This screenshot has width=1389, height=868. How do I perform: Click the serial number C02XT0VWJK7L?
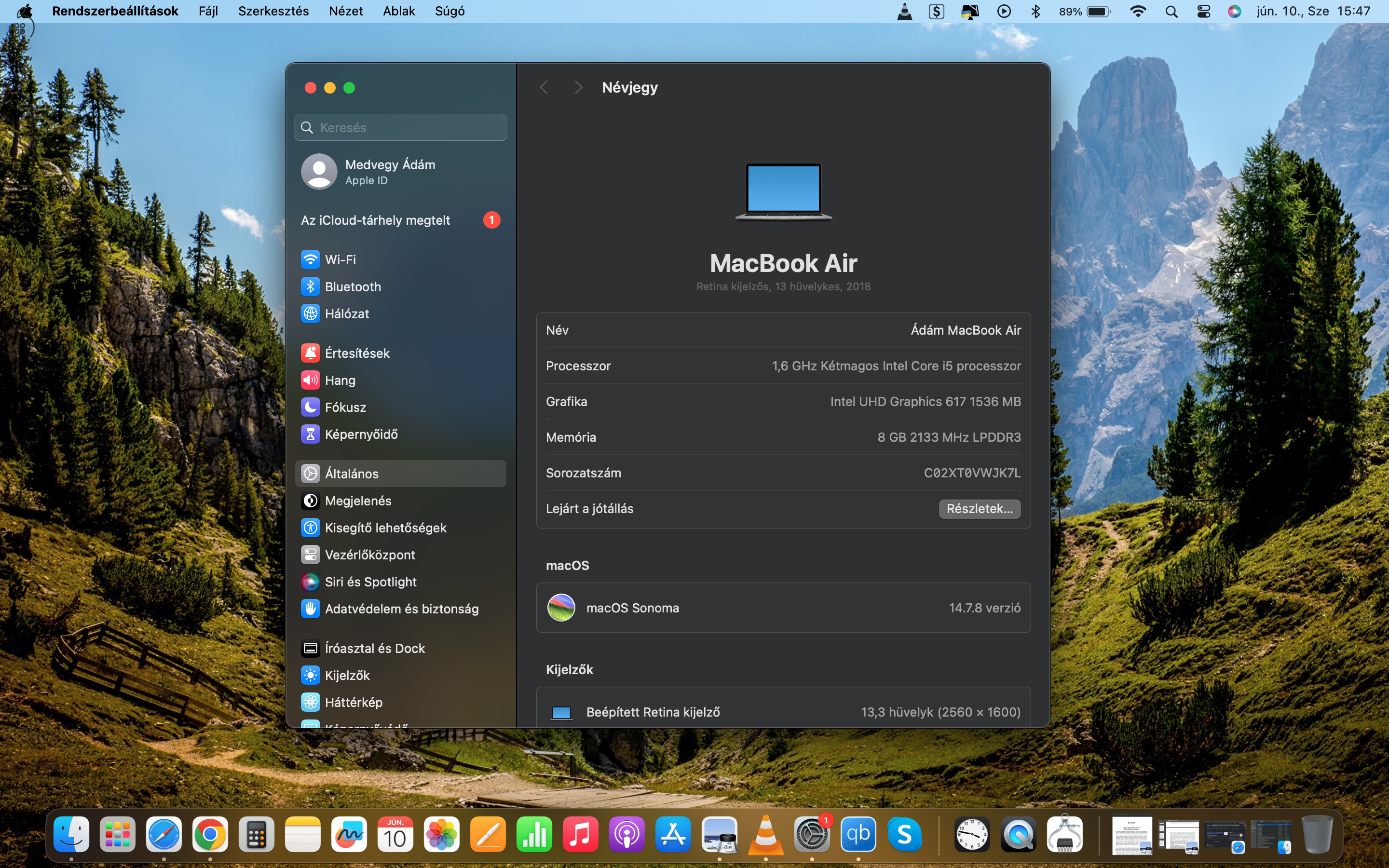click(x=972, y=473)
